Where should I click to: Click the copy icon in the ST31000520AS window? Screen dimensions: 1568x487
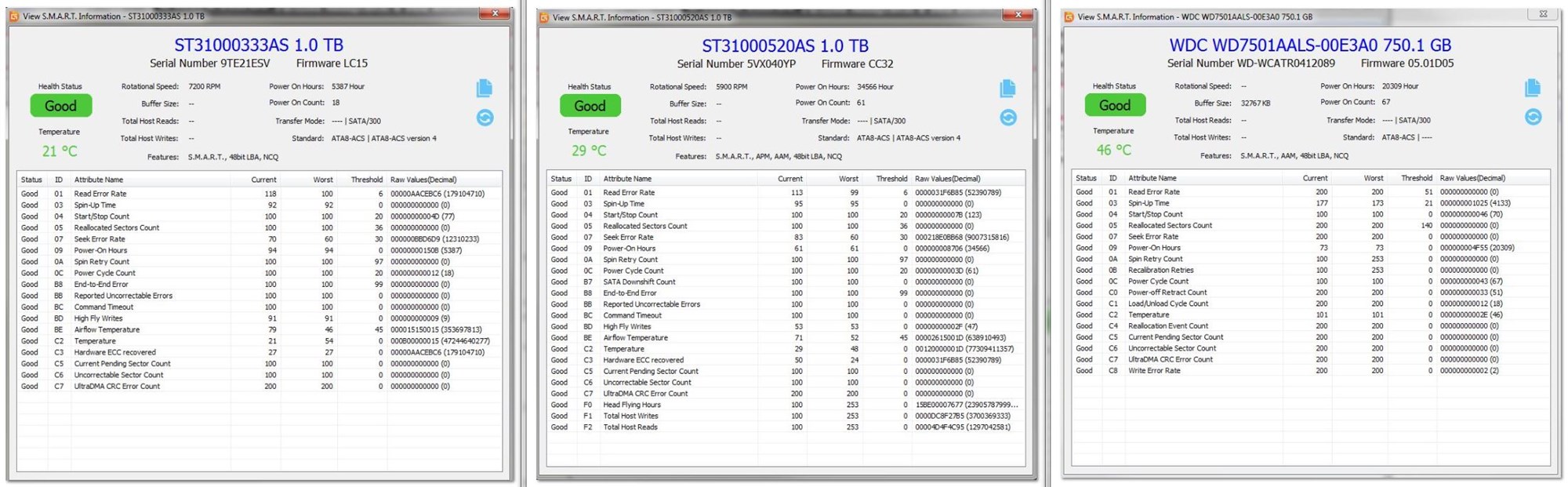click(1008, 89)
